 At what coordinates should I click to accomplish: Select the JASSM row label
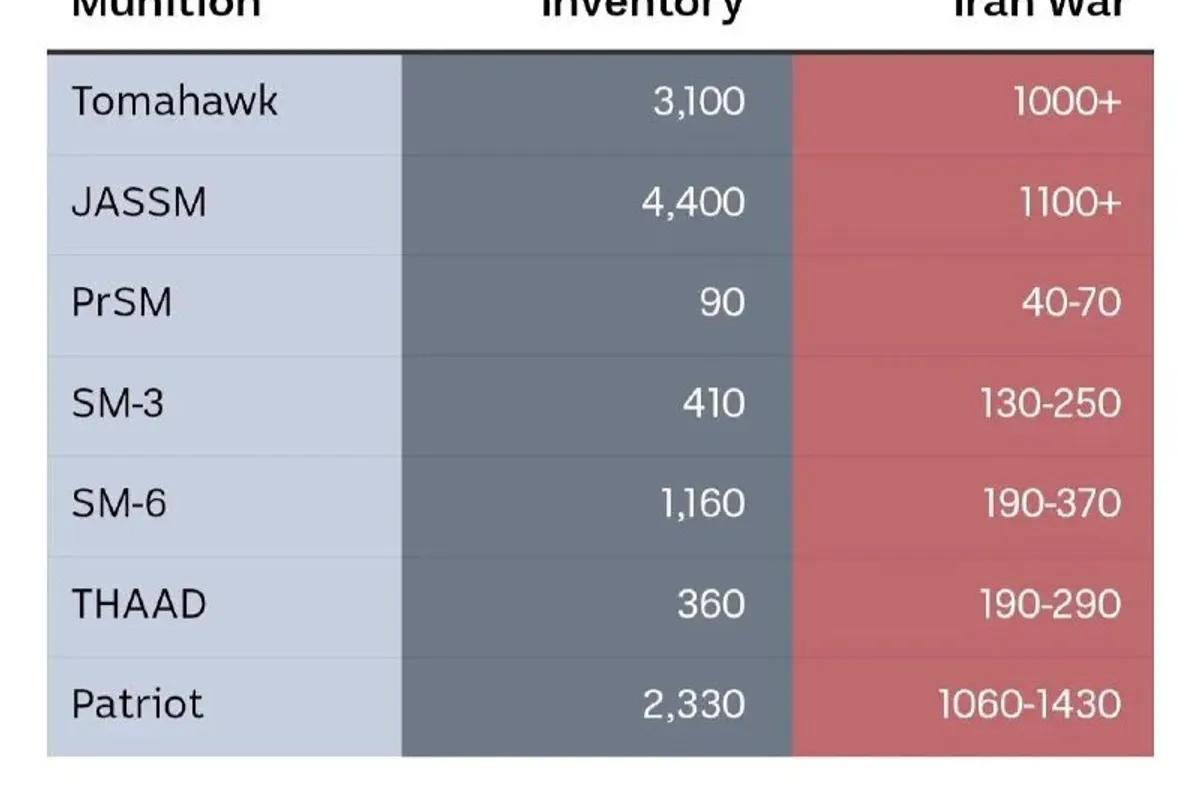139,203
